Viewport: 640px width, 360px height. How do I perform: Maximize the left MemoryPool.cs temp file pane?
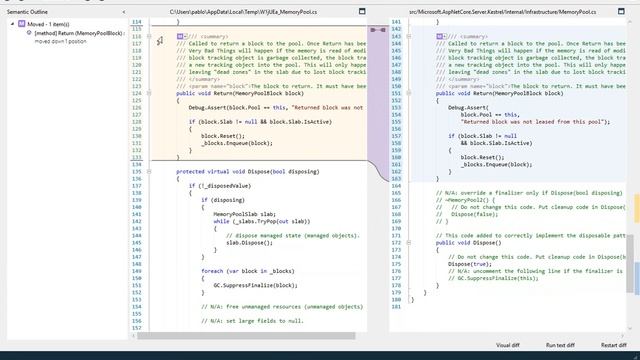[x=362, y=11]
